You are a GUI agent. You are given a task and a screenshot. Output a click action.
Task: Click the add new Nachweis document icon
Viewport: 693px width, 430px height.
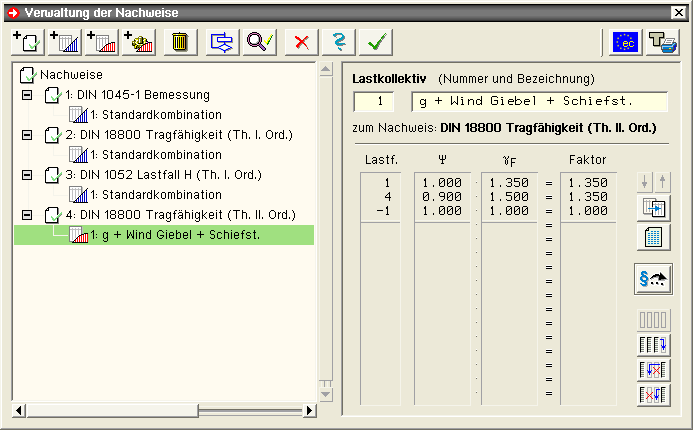pyautogui.click(x=27, y=42)
